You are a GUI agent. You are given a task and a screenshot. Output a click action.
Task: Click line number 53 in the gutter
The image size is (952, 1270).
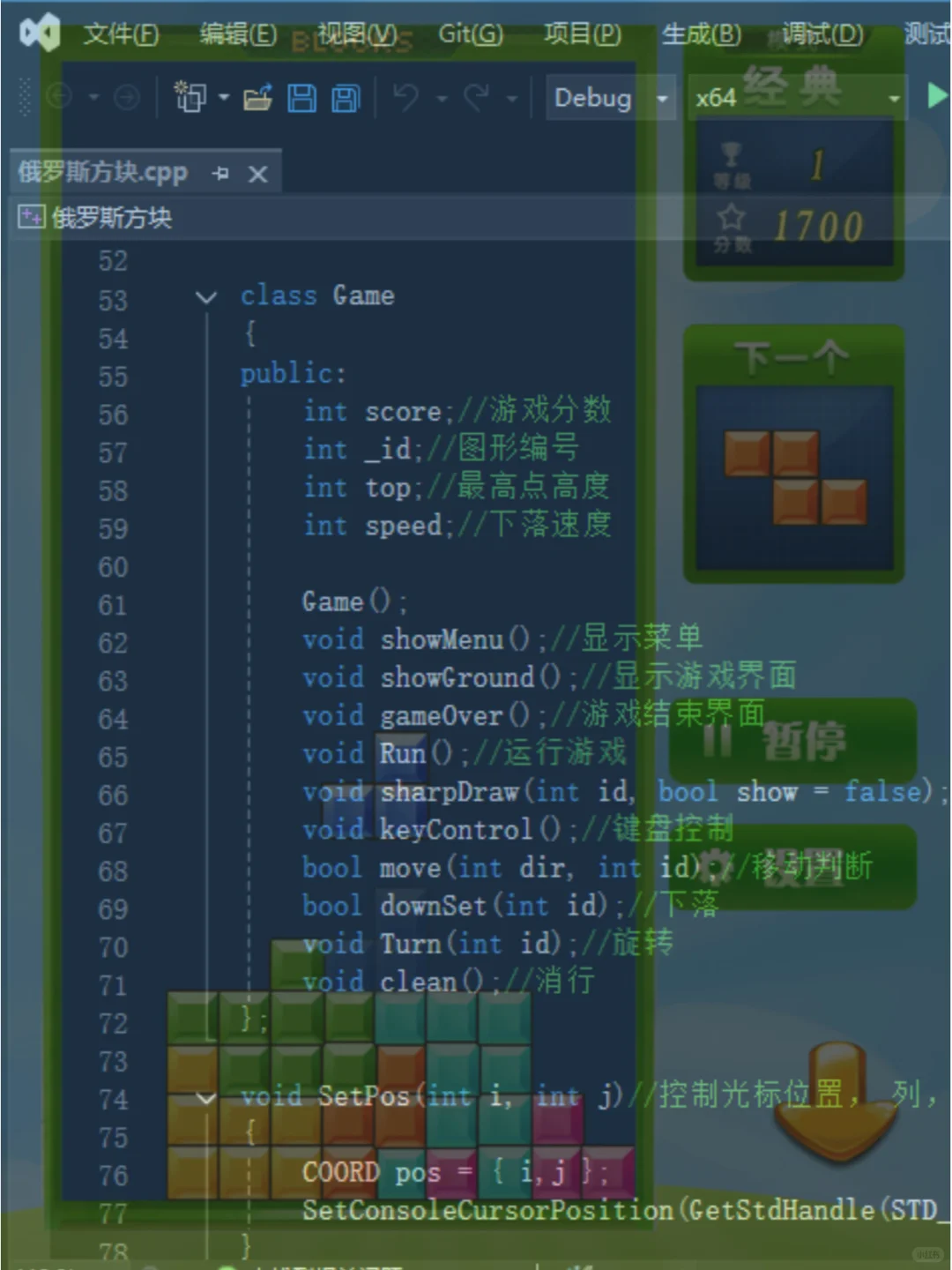click(x=113, y=301)
